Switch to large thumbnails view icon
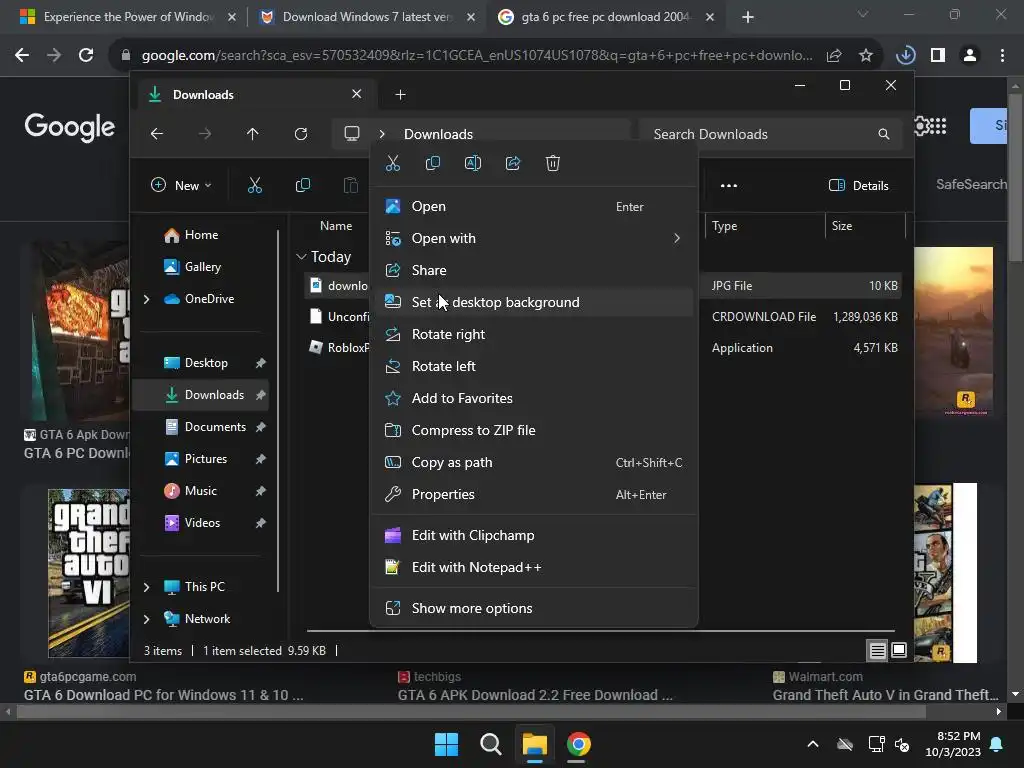The image size is (1024, 768). pos(899,650)
